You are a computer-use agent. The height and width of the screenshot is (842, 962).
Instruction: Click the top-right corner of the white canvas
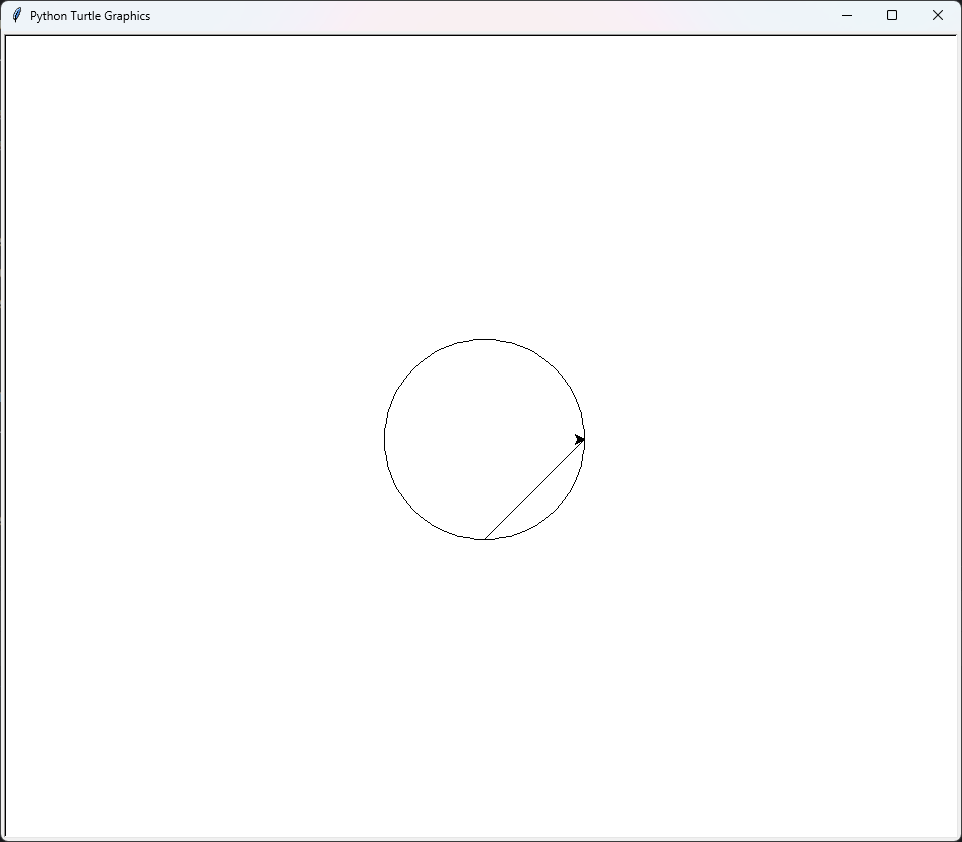(x=954, y=39)
